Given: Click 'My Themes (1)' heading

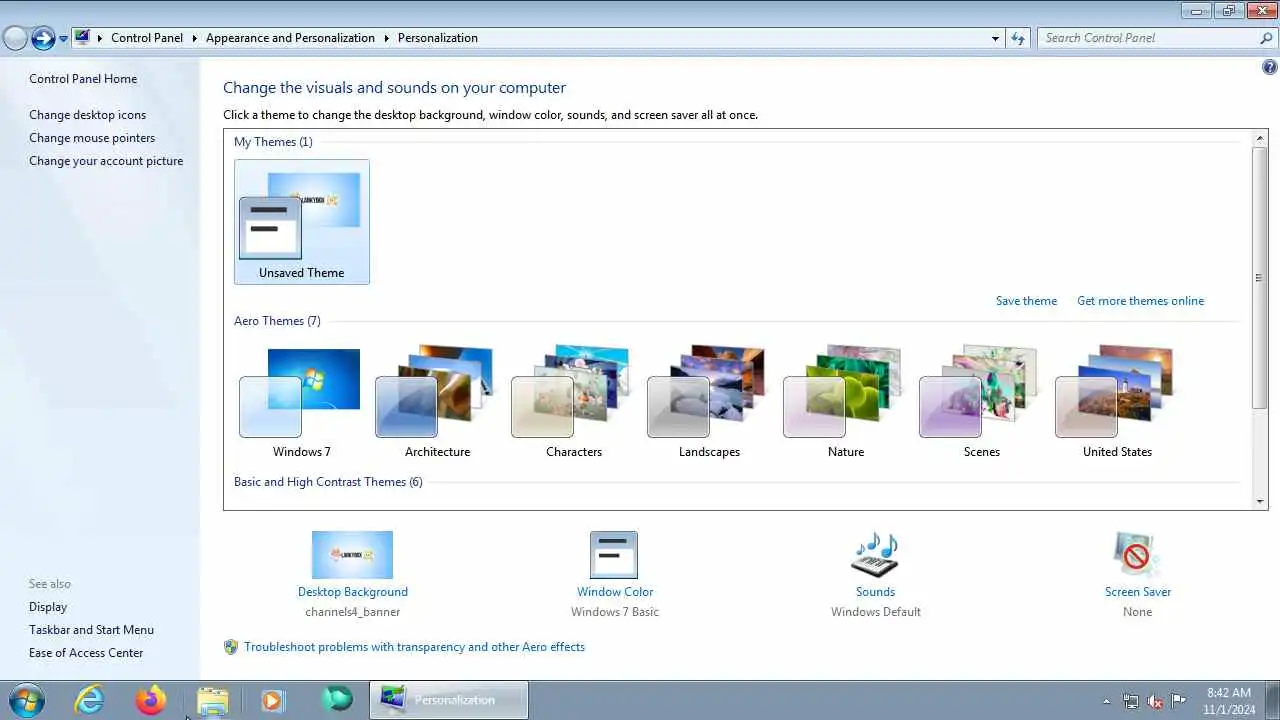Looking at the screenshot, I should pyautogui.click(x=273, y=142).
